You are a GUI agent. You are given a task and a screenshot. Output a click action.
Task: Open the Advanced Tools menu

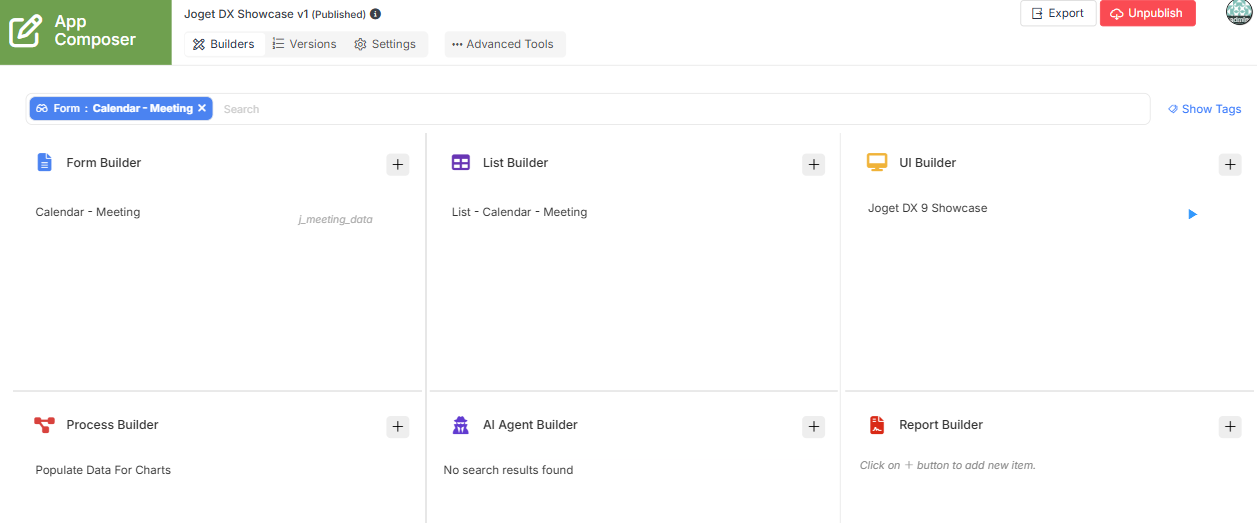click(x=505, y=44)
